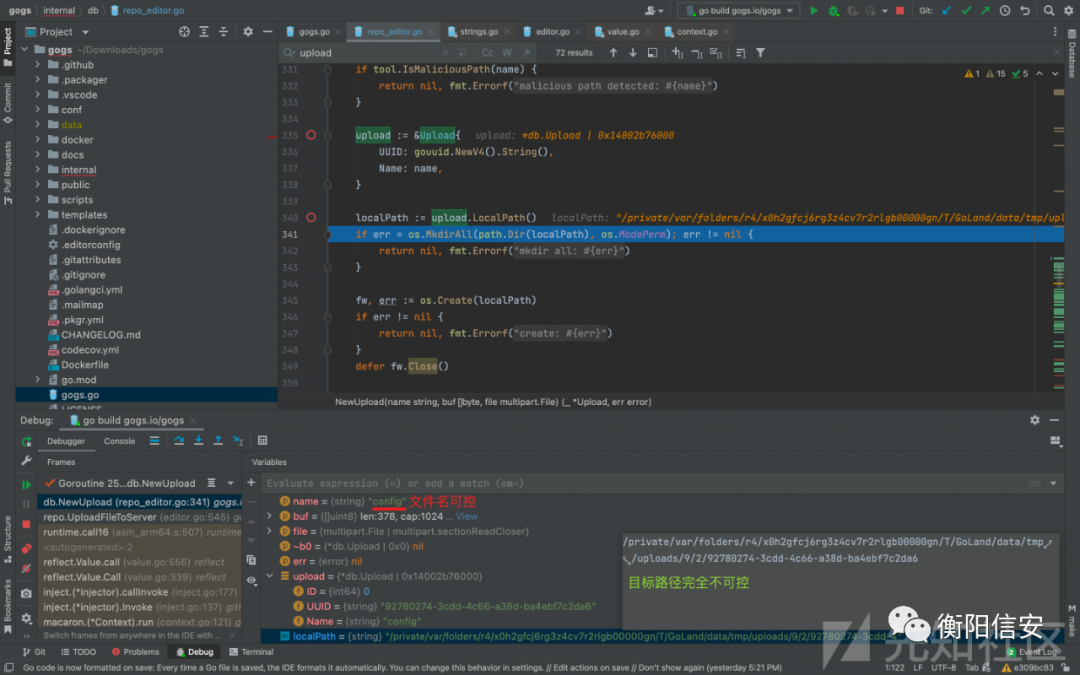Click the Step Into debugger icon
1080x675 pixels.
199,440
